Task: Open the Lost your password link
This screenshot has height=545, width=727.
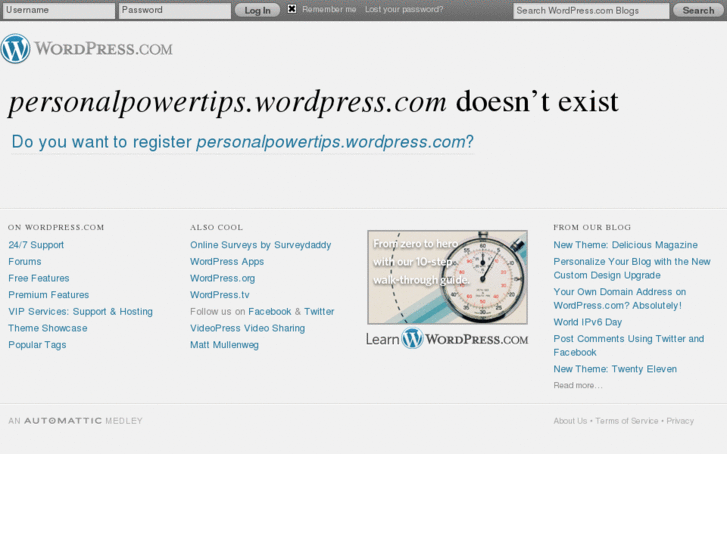Action: [404, 9]
